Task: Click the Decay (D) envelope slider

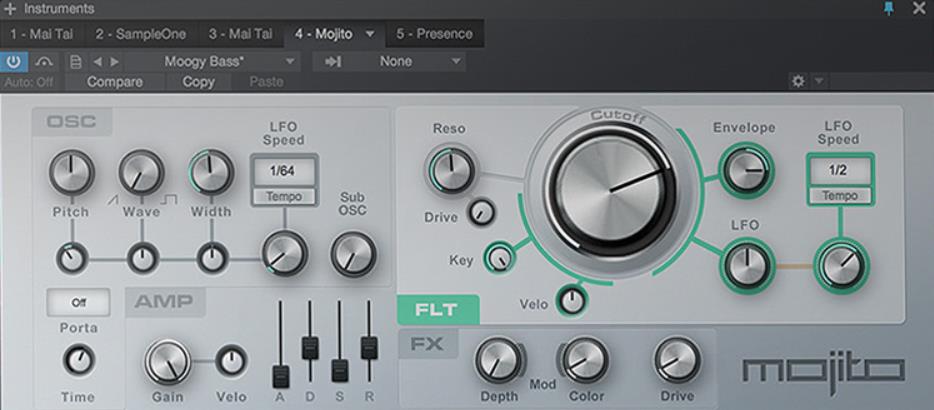Action: pos(310,349)
